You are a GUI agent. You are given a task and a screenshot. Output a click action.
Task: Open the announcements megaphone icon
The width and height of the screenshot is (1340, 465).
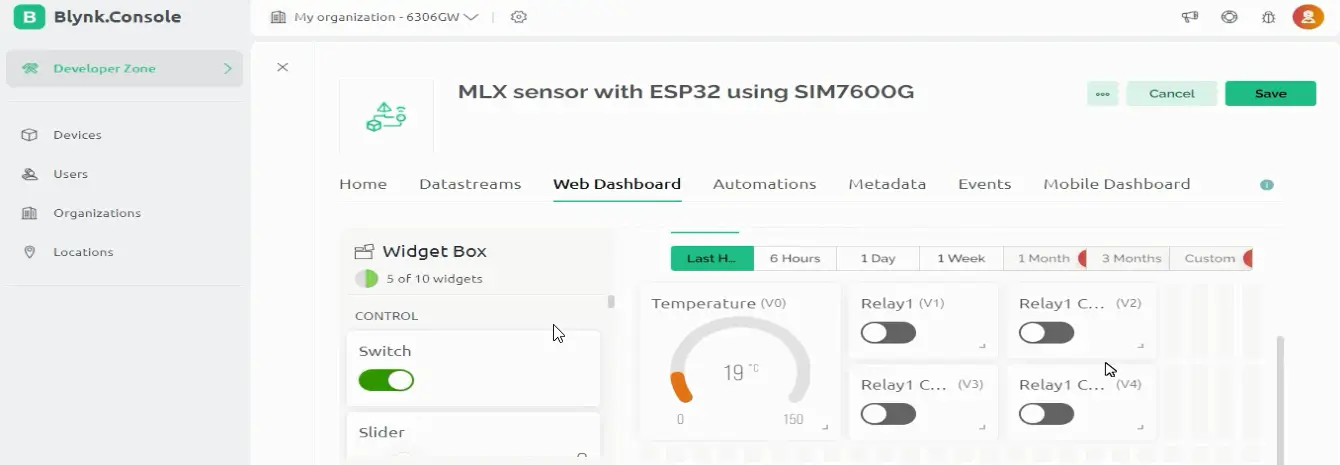click(1190, 17)
